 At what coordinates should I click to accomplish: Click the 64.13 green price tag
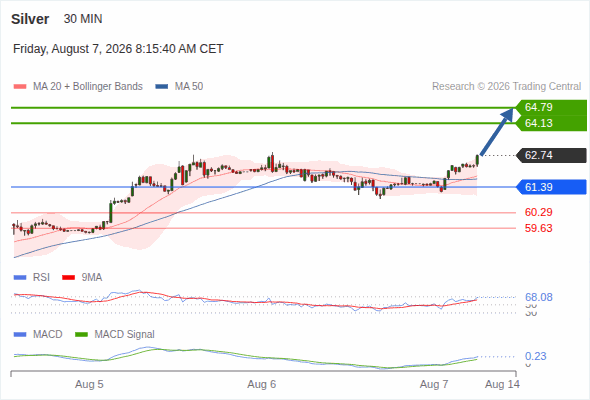551,123
